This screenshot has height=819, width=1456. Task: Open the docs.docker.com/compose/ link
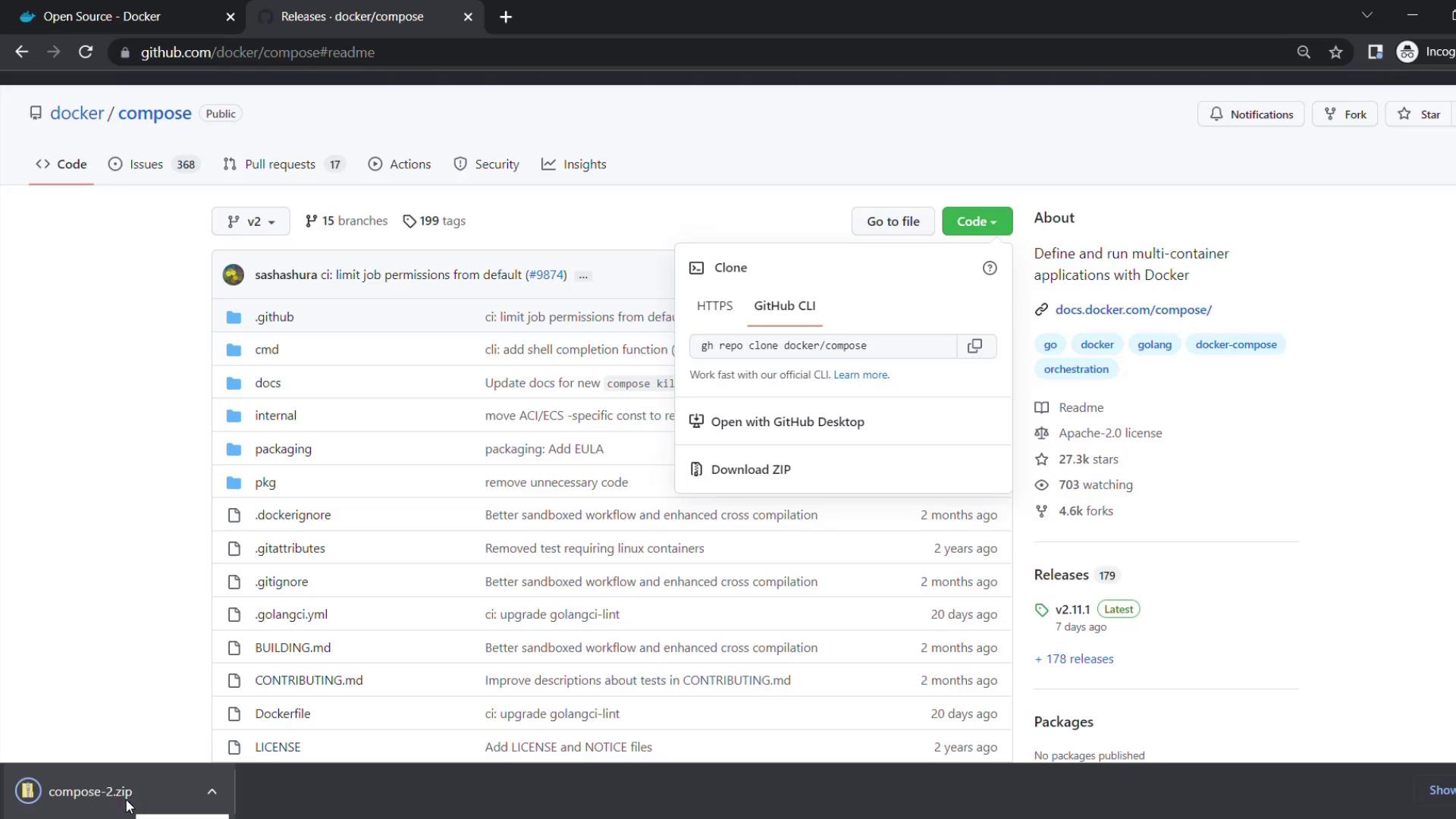tap(1133, 309)
